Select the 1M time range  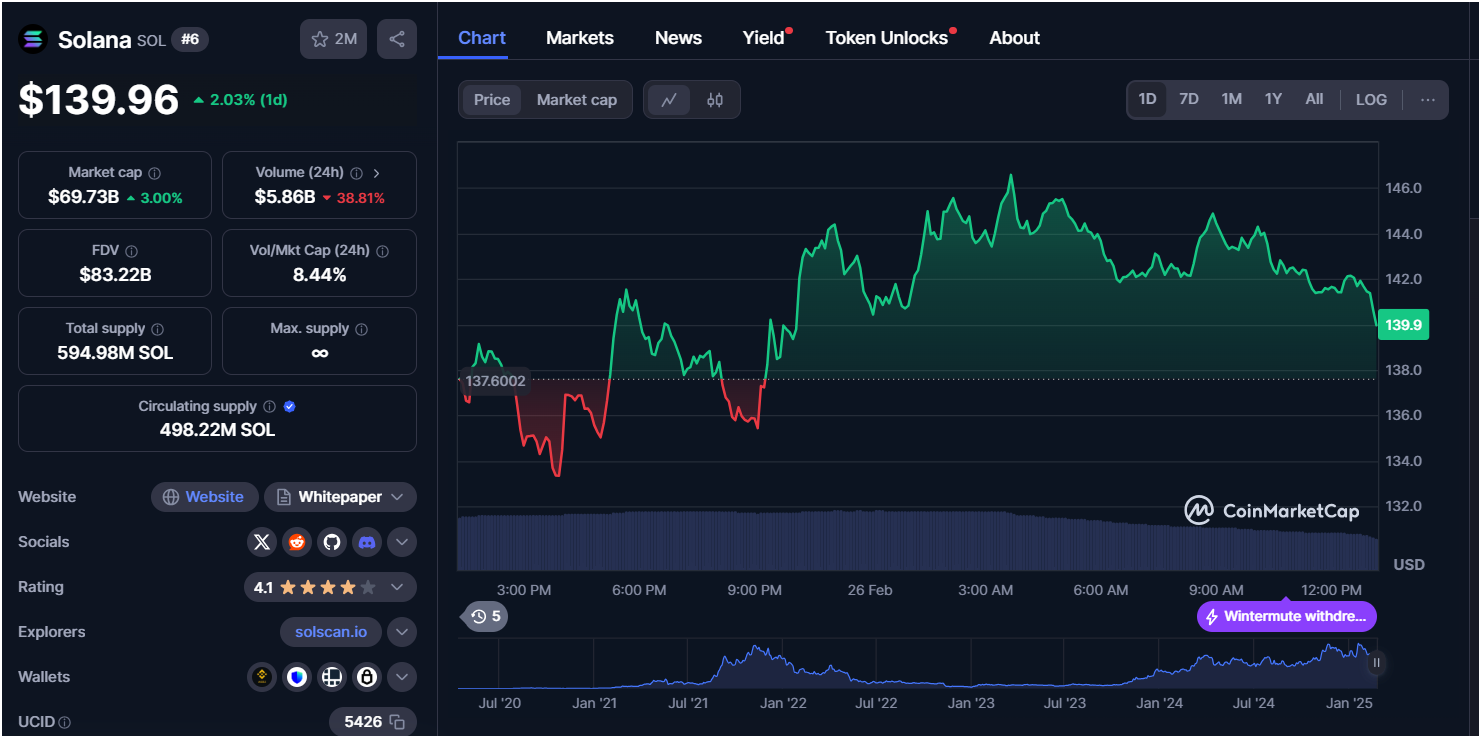(x=1231, y=100)
